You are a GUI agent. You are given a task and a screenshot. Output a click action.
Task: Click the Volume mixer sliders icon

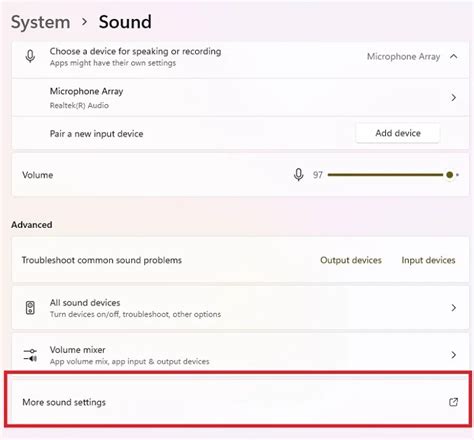30,355
